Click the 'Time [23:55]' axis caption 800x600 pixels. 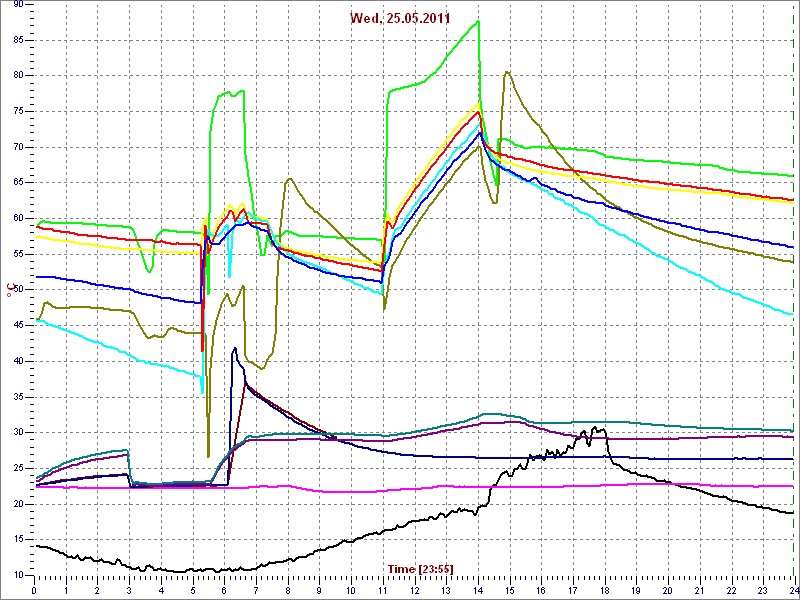point(420,568)
